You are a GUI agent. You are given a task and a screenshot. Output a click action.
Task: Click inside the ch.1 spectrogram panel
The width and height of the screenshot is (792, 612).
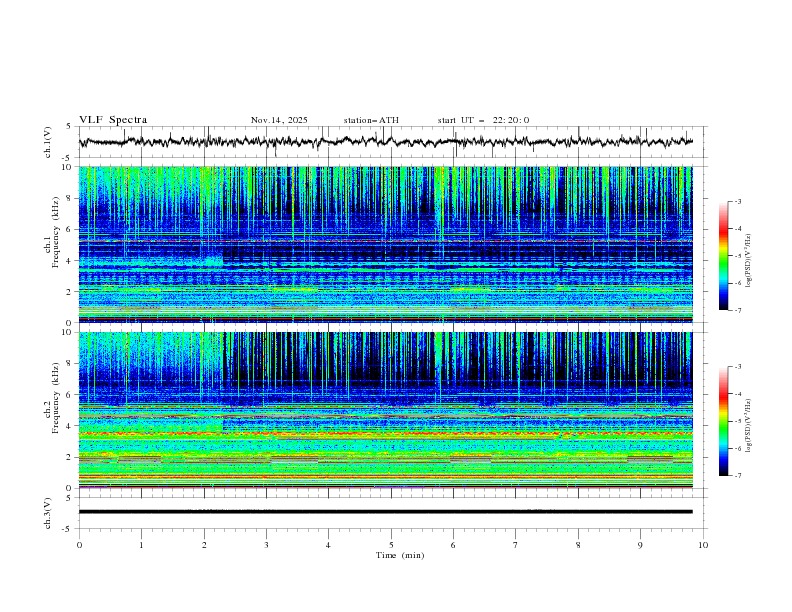coord(385,244)
